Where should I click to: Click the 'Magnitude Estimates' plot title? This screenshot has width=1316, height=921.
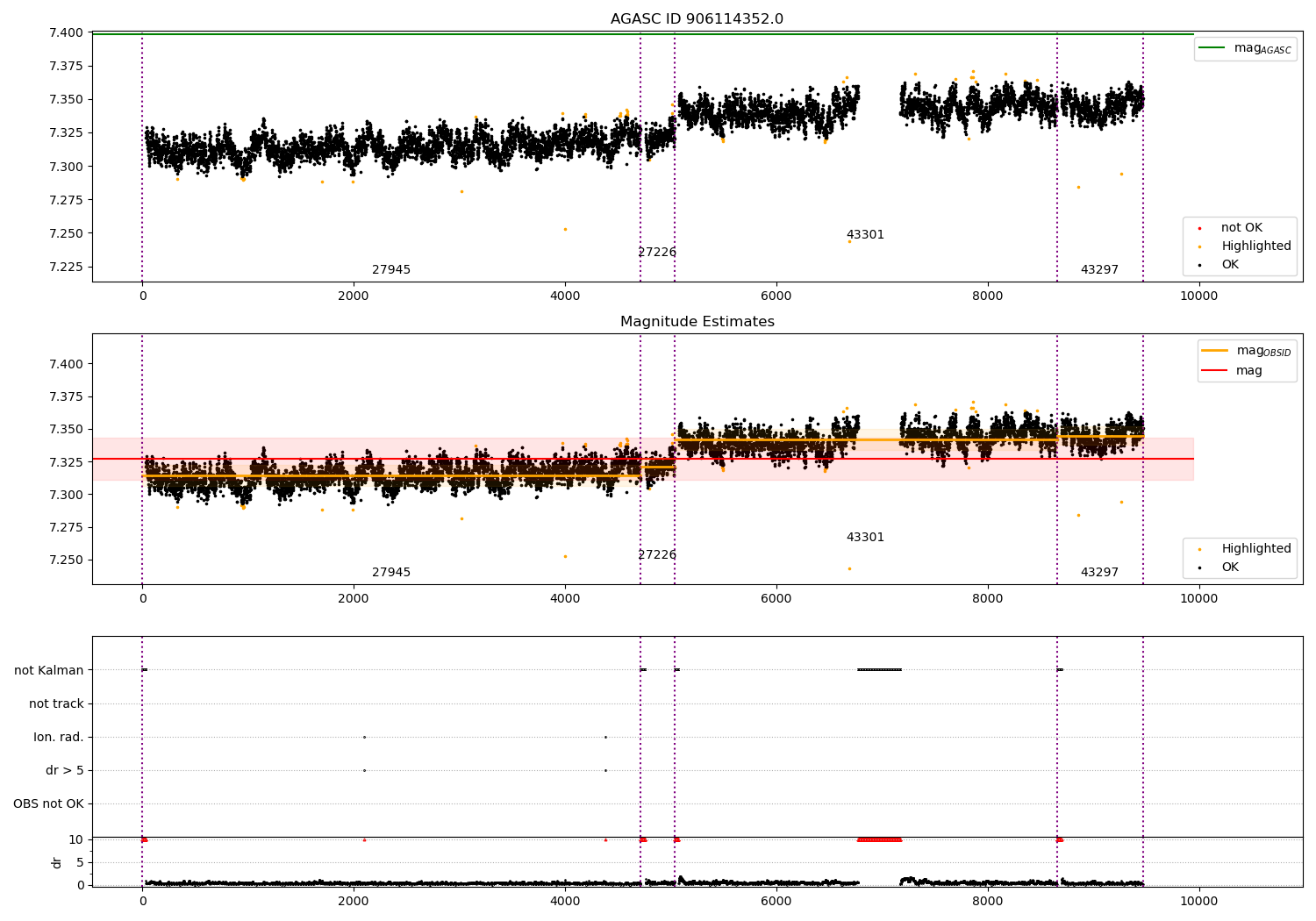697,322
